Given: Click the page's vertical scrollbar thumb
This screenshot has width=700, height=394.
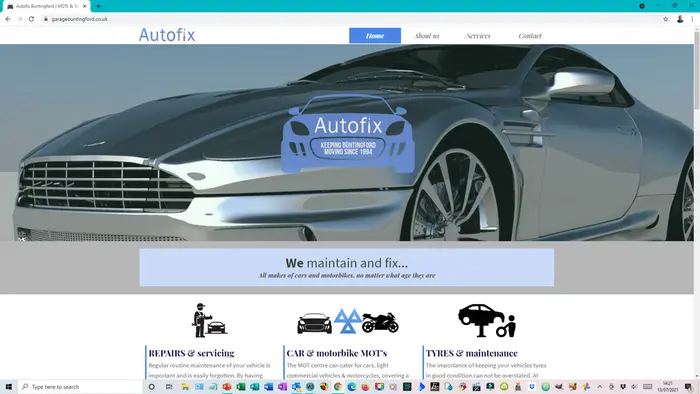Looking at the screenshot, I should [696, 70].
